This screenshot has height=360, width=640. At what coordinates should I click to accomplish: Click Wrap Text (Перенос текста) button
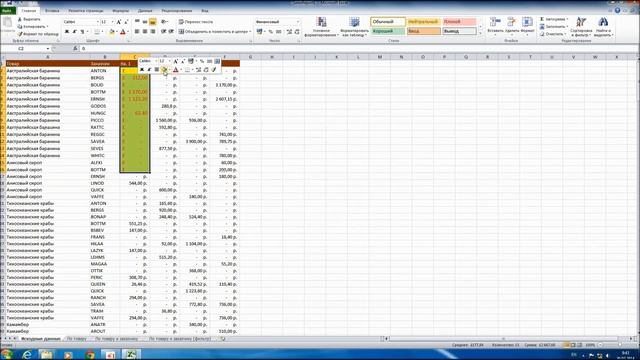point(196,22)
